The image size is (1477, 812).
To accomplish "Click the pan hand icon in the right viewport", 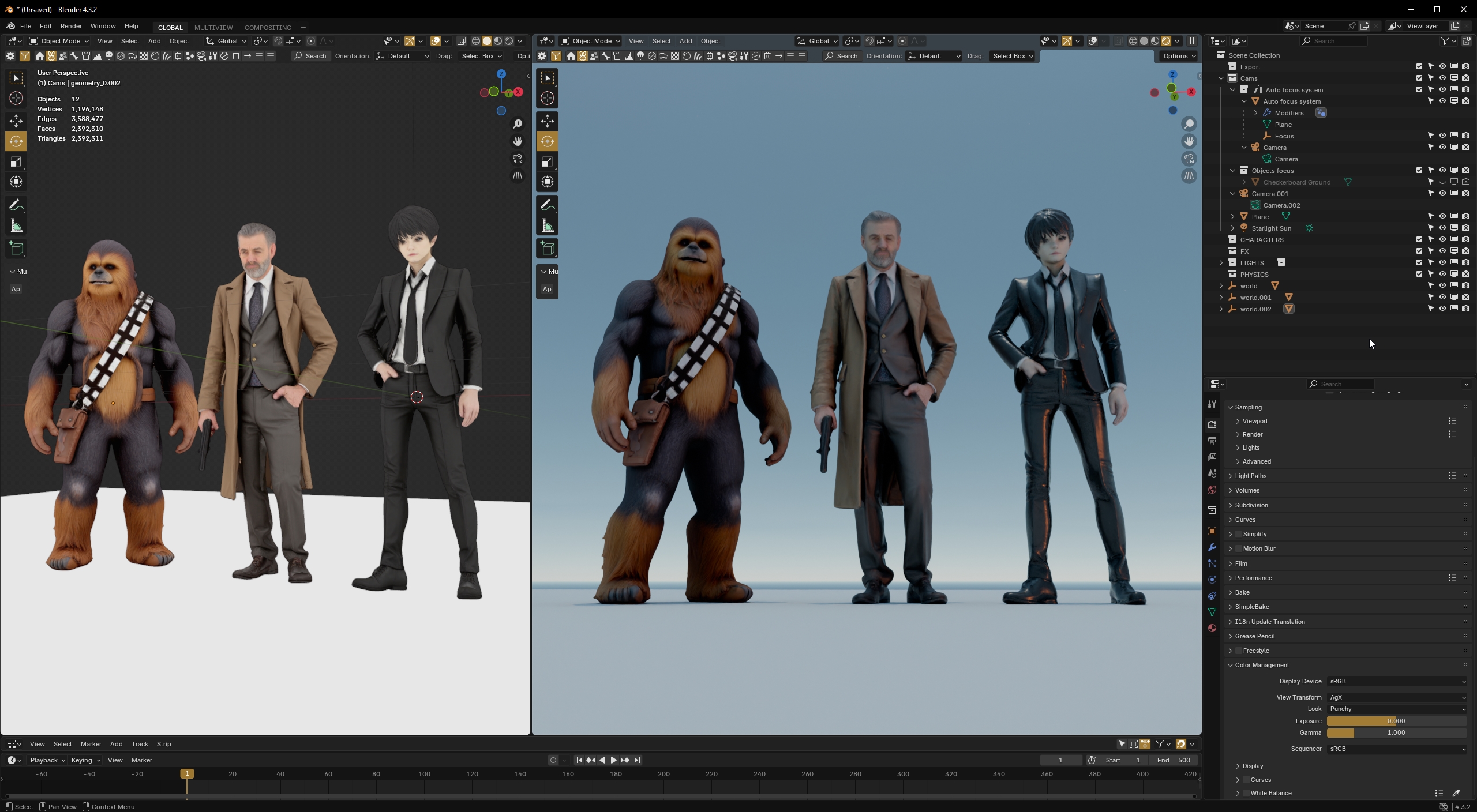I will [1189, 141].
